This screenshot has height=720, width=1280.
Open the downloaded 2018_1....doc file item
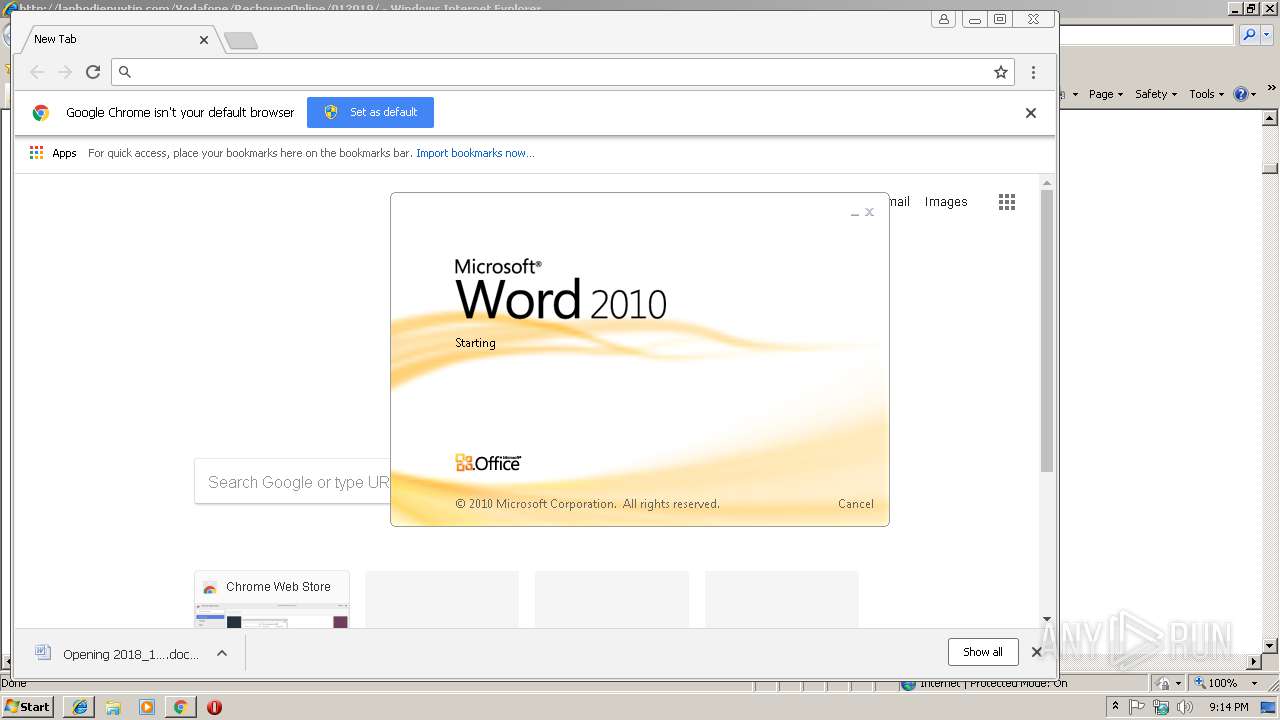(118, 654)
